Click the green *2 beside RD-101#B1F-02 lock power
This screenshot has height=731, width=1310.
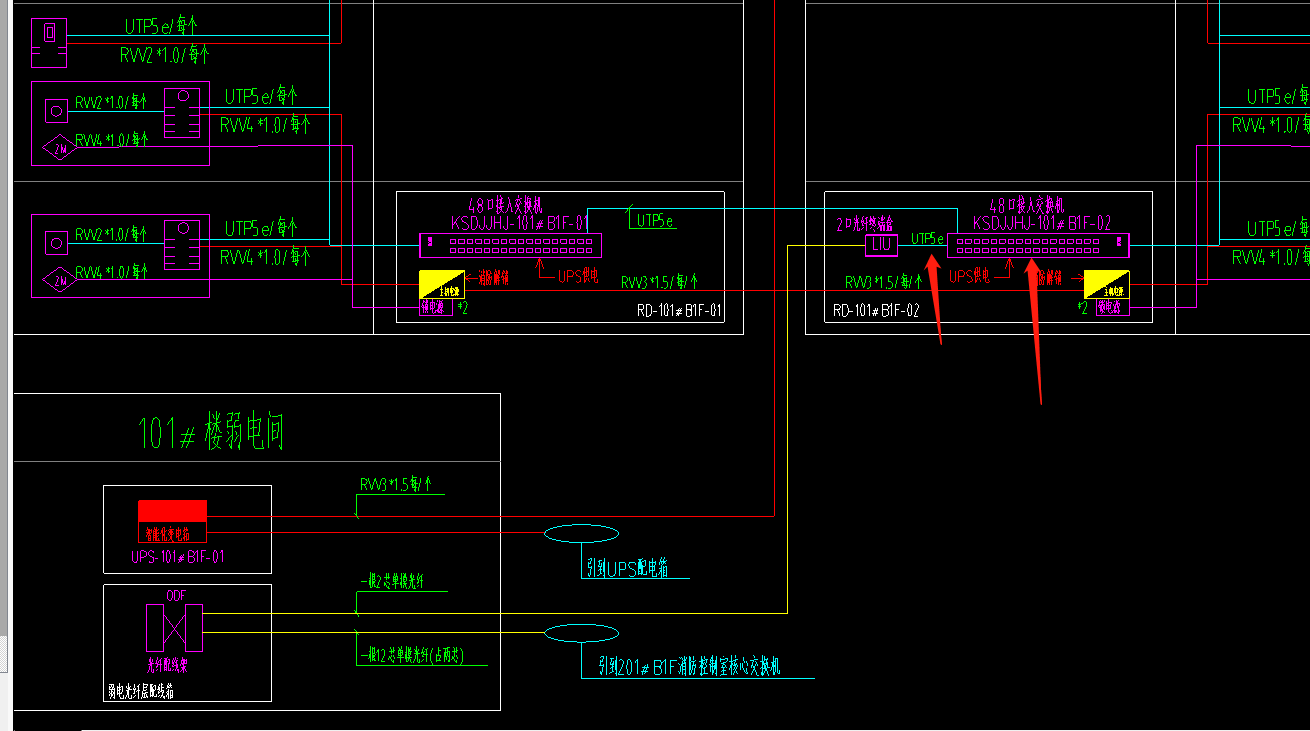(1082, 308)
